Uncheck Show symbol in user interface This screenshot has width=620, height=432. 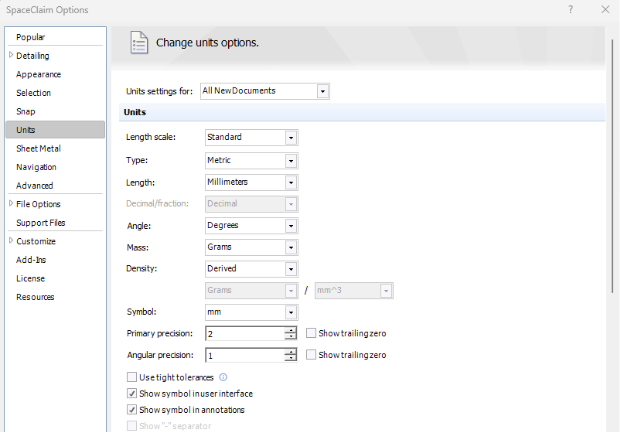click(x=132, y=393)
